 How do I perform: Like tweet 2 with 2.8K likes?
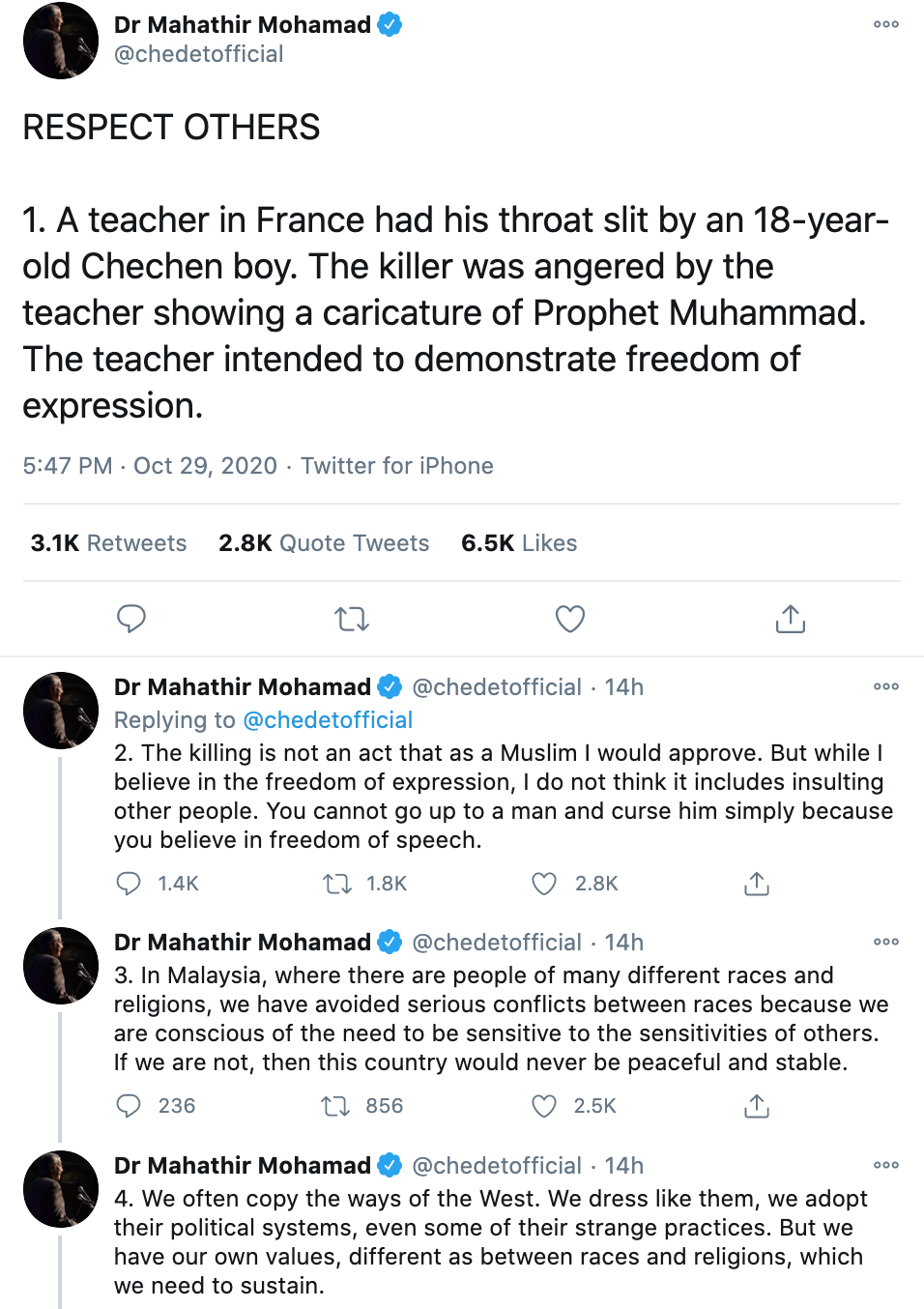tap(545, 884)
